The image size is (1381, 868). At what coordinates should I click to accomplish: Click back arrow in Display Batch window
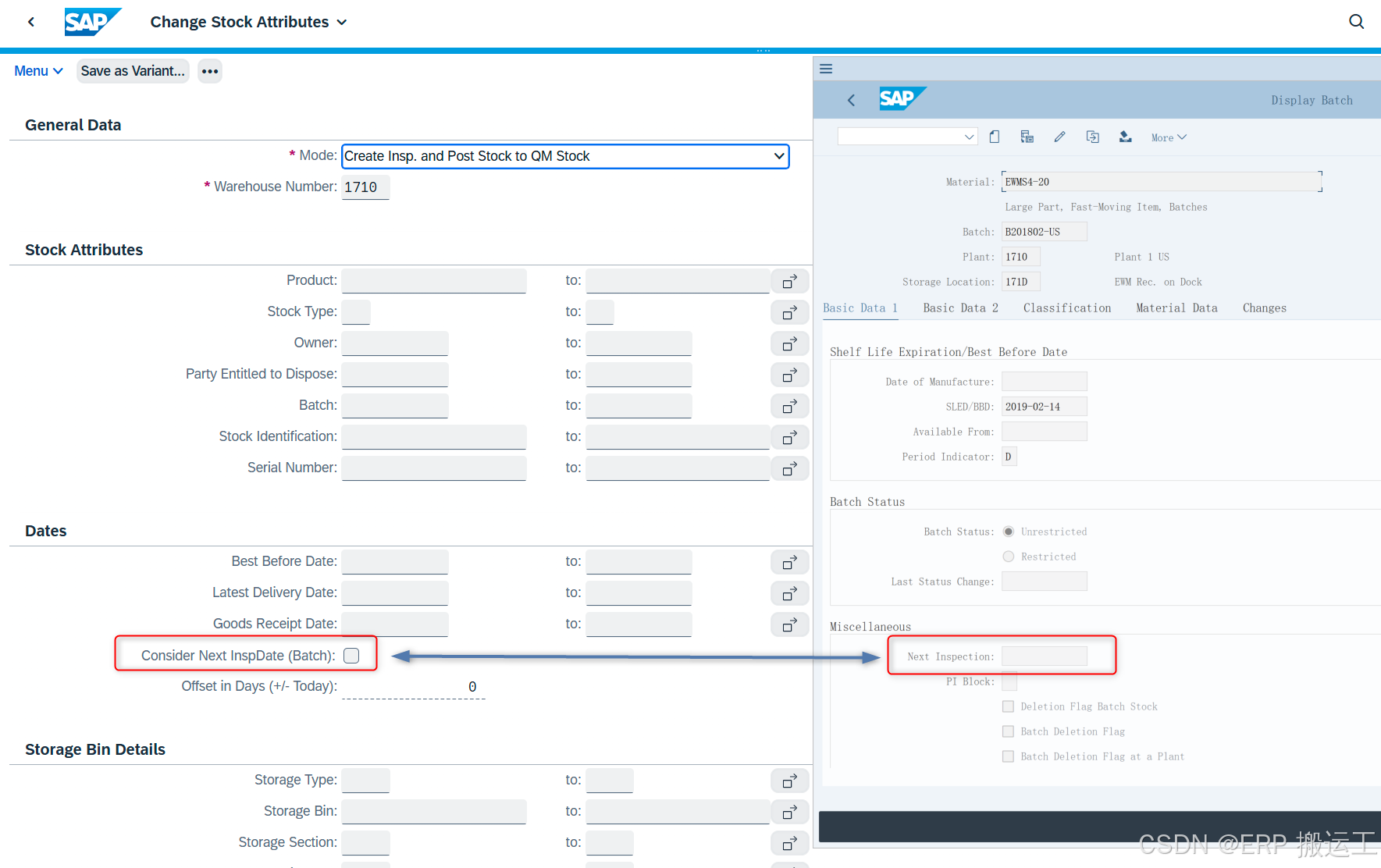point(851,100)
